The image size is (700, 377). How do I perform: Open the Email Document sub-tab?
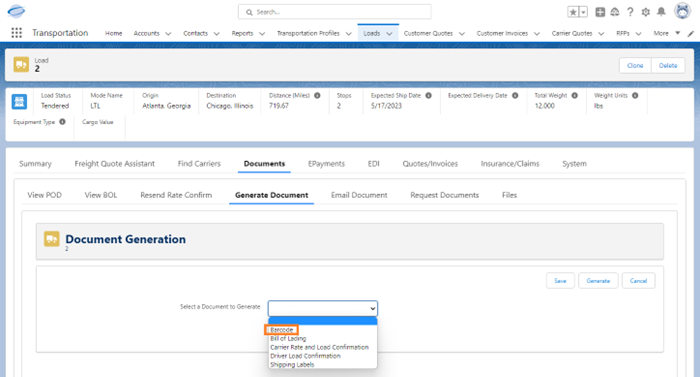click(359, 195)
